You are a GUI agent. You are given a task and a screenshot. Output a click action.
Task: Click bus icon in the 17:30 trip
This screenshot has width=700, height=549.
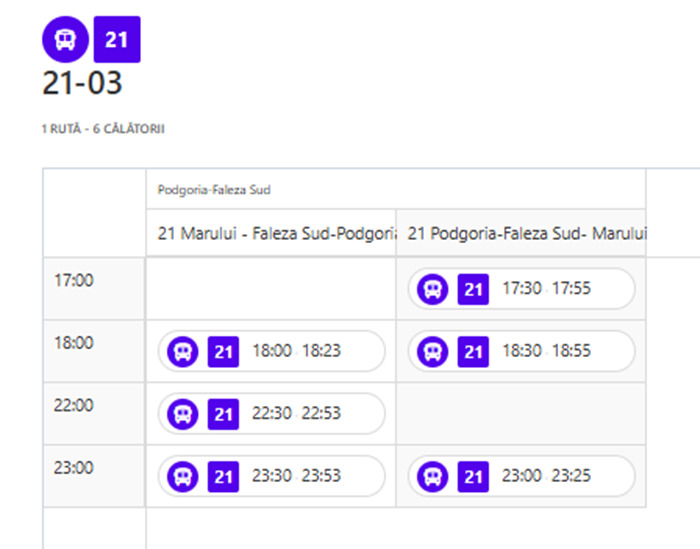point(433,289)
